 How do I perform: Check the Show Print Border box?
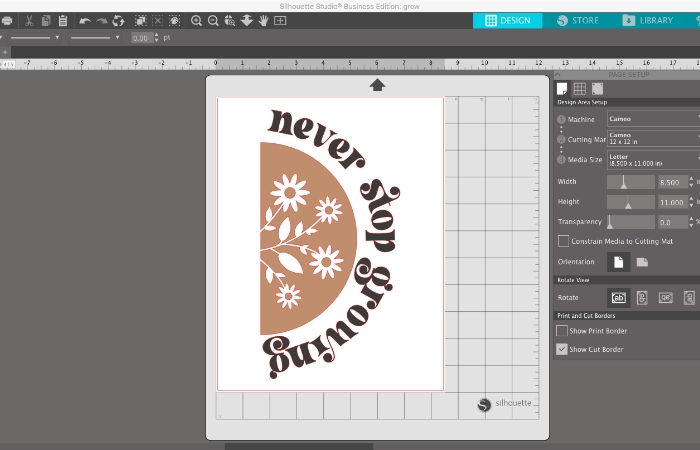point(563,331)
